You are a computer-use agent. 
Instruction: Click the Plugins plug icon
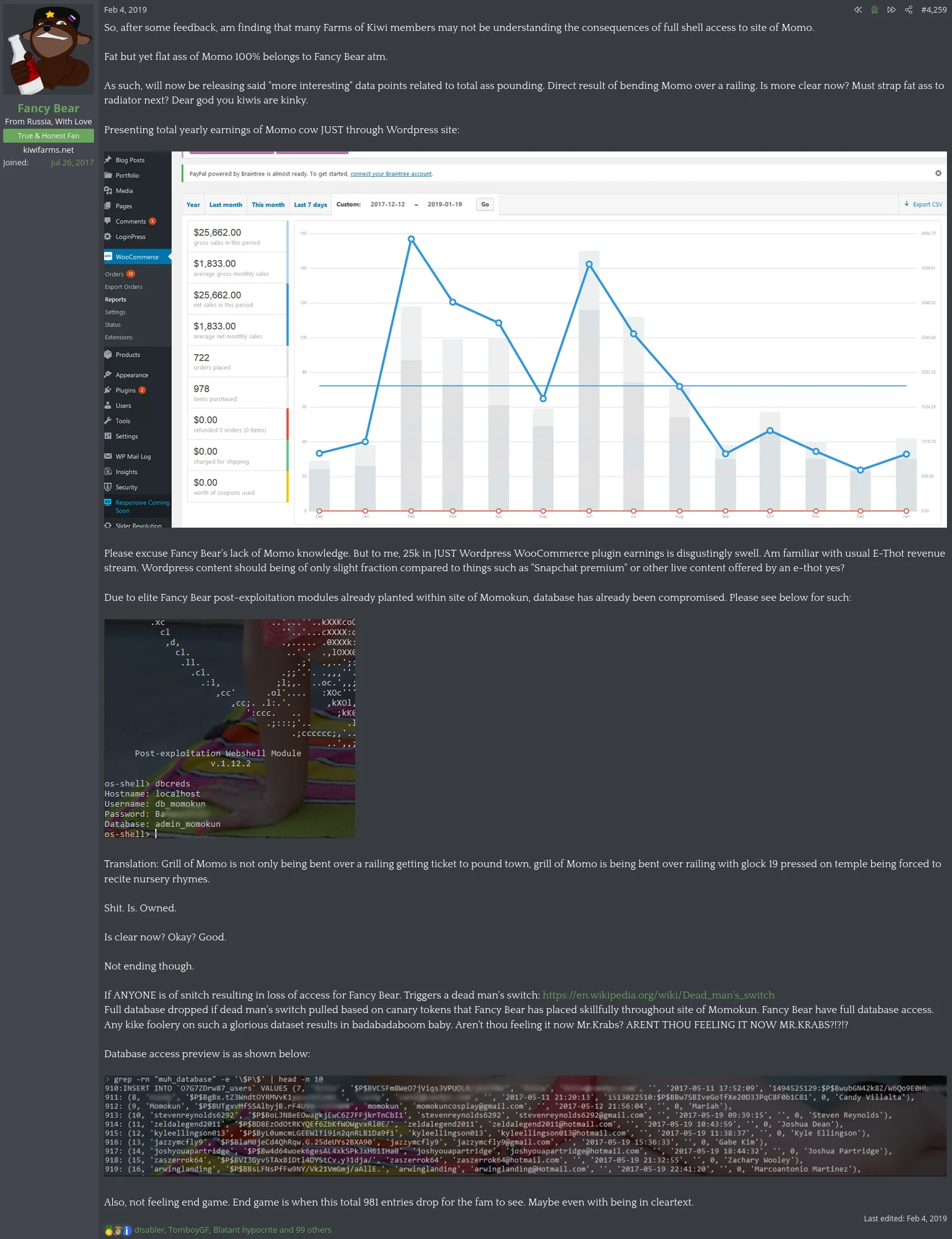108,390
